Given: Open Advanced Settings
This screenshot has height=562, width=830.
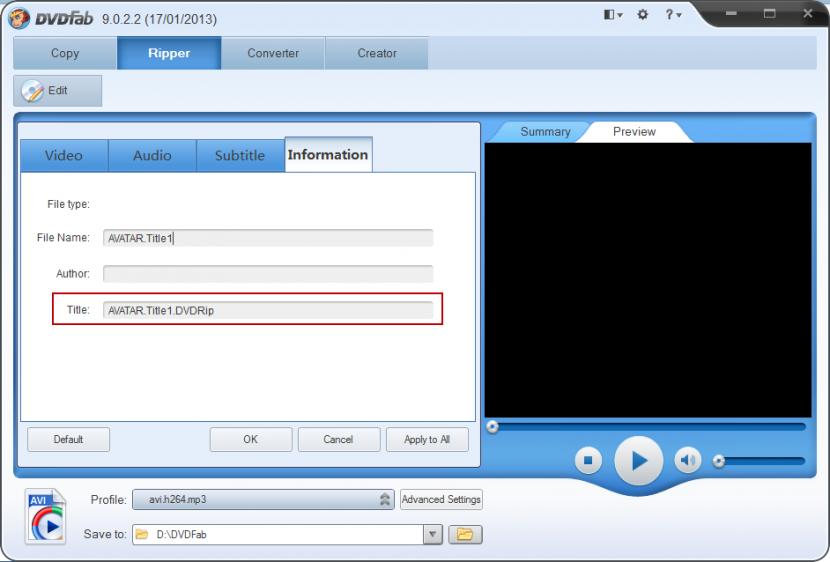Looking at the screenshot, I should click(441, 499).
